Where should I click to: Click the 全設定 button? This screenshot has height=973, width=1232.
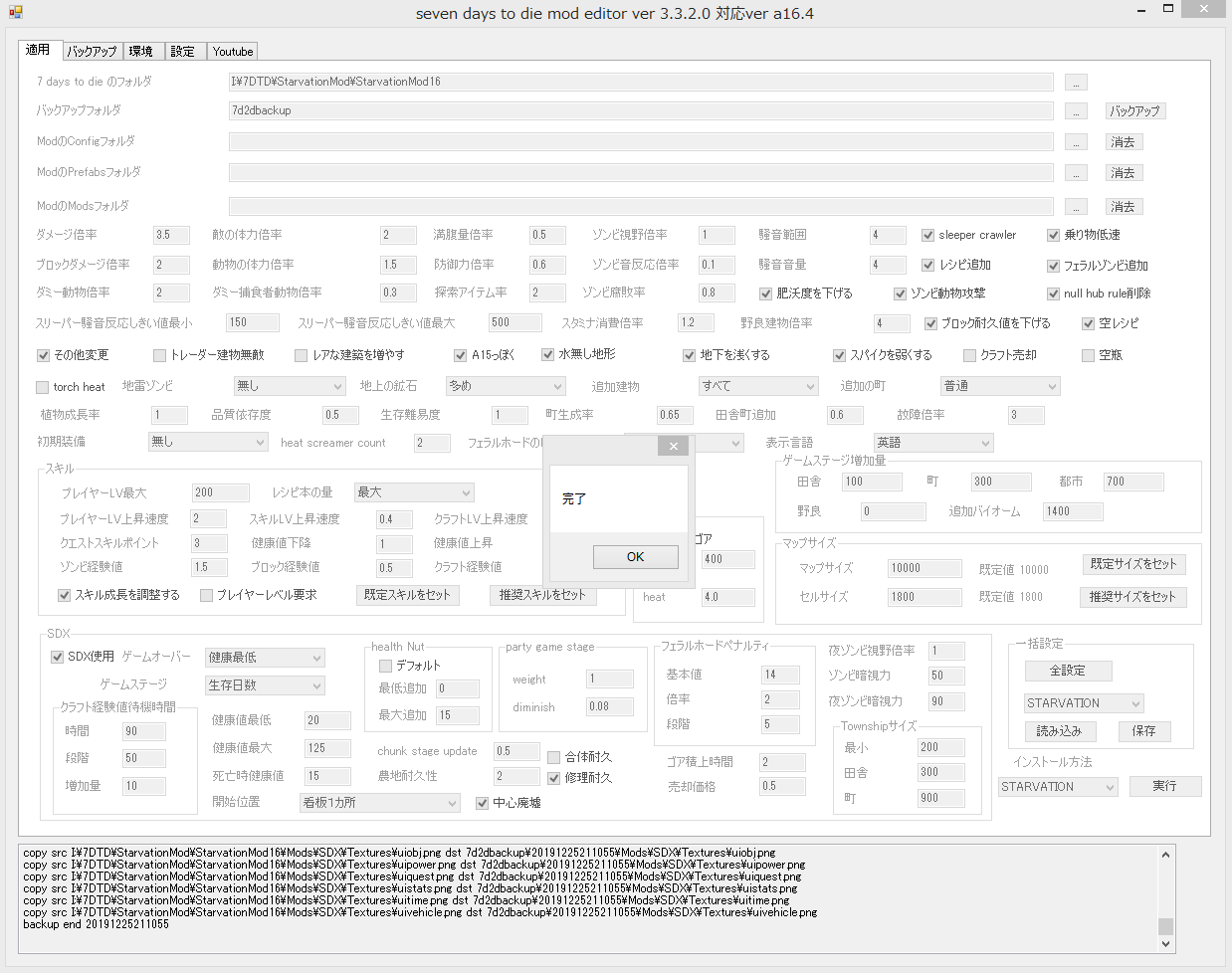tap(1068, 671)
